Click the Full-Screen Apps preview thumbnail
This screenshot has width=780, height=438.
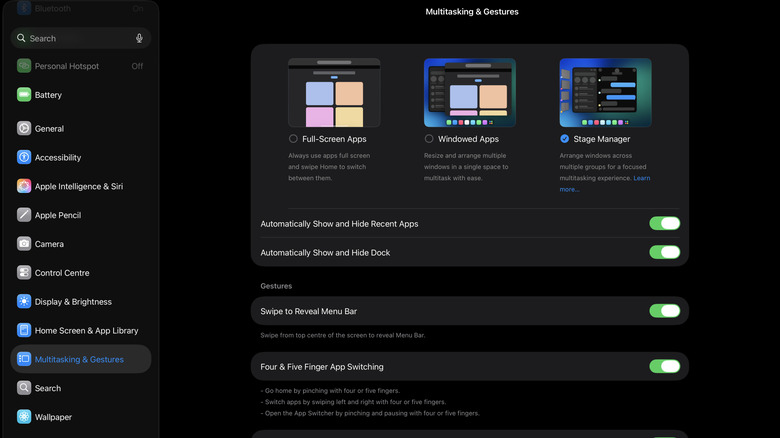pyautogui.click(x=334, y=93)
